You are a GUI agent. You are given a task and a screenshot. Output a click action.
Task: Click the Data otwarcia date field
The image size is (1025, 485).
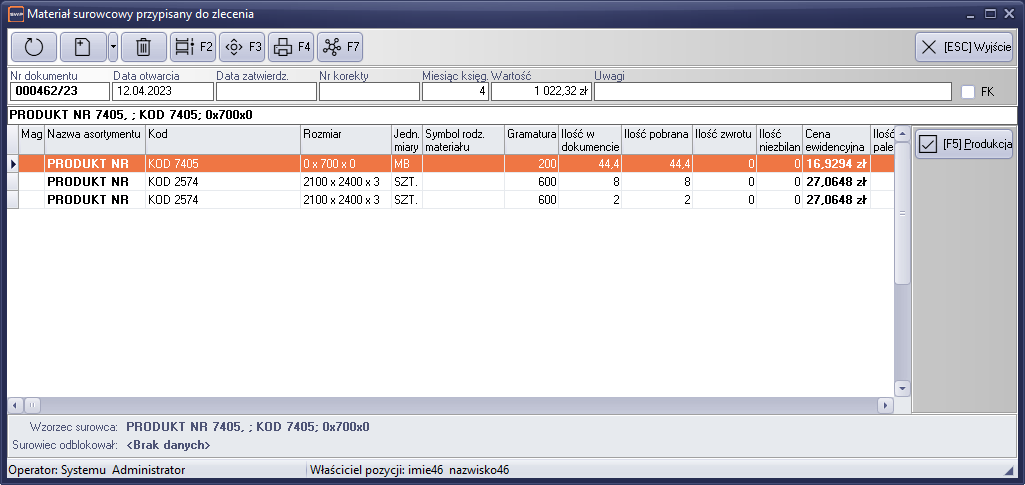click(x=161, y=92)
